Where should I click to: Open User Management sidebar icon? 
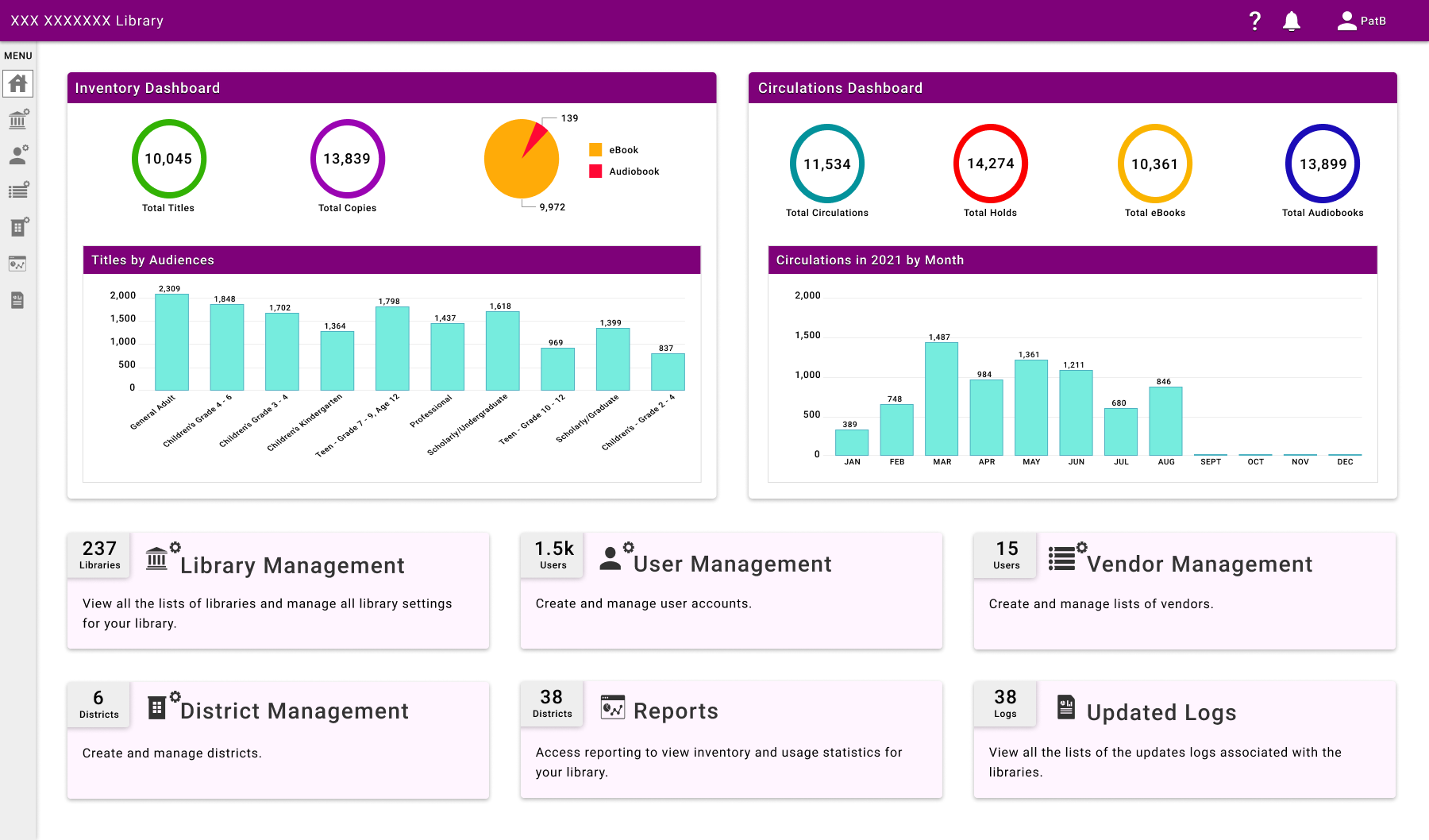click(x=17, y=156)
